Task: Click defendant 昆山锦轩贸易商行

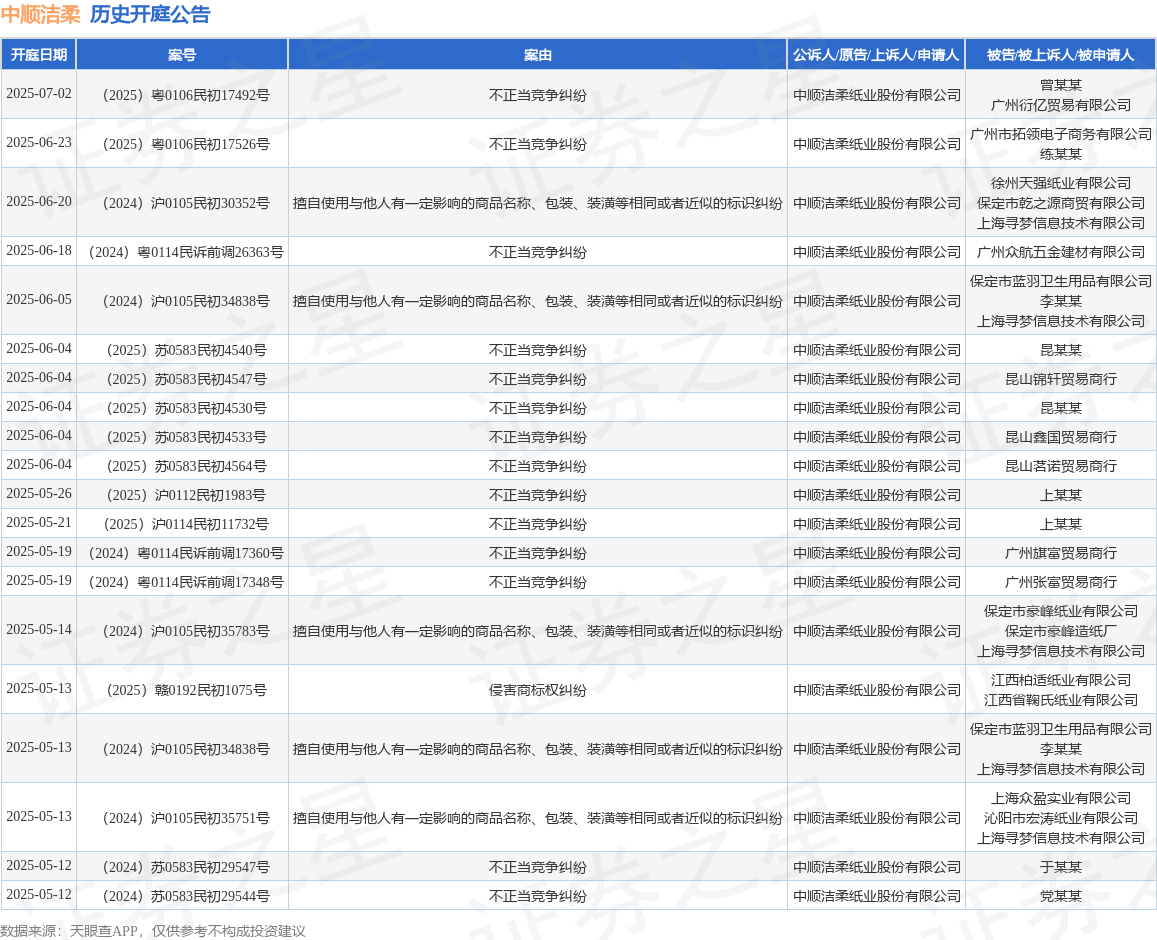Action: click(1060, 379)
